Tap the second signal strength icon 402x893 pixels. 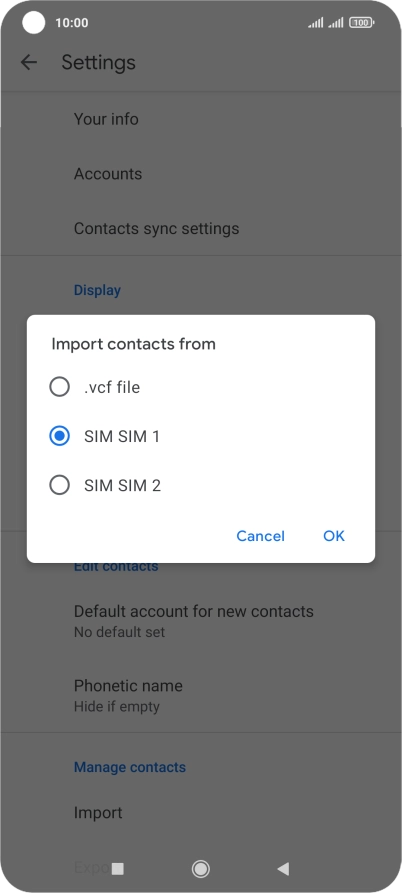(x=336, y=23)
